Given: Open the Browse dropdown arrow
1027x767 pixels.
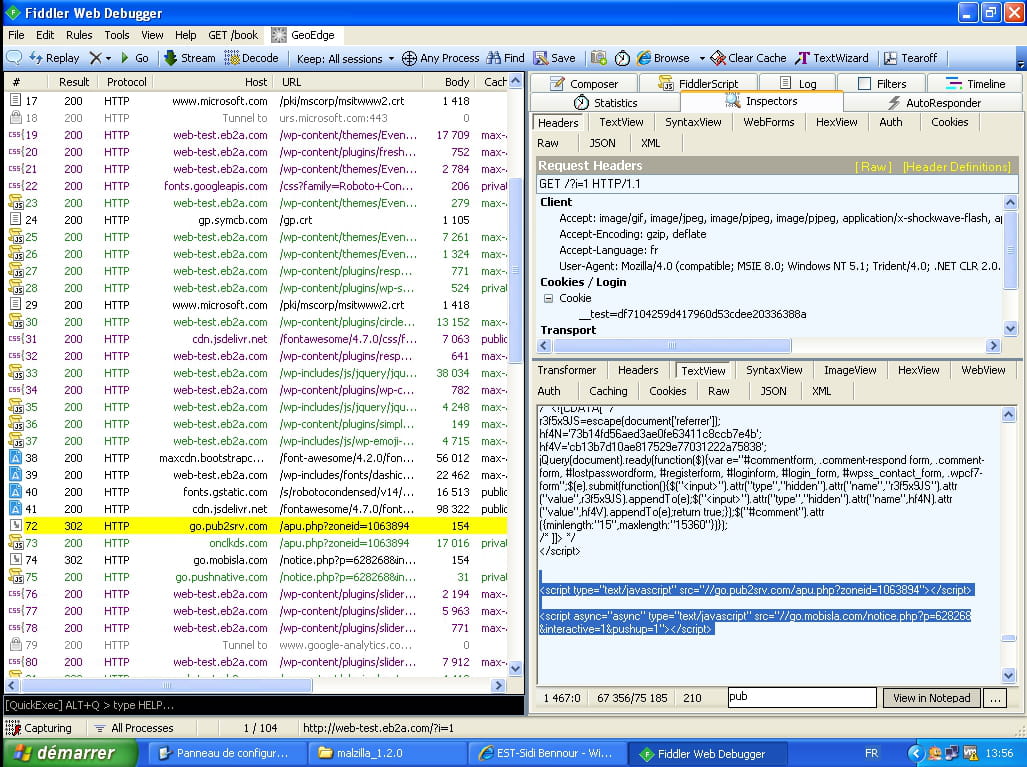Looking at the screenshot, I should (x=701, y=58).
